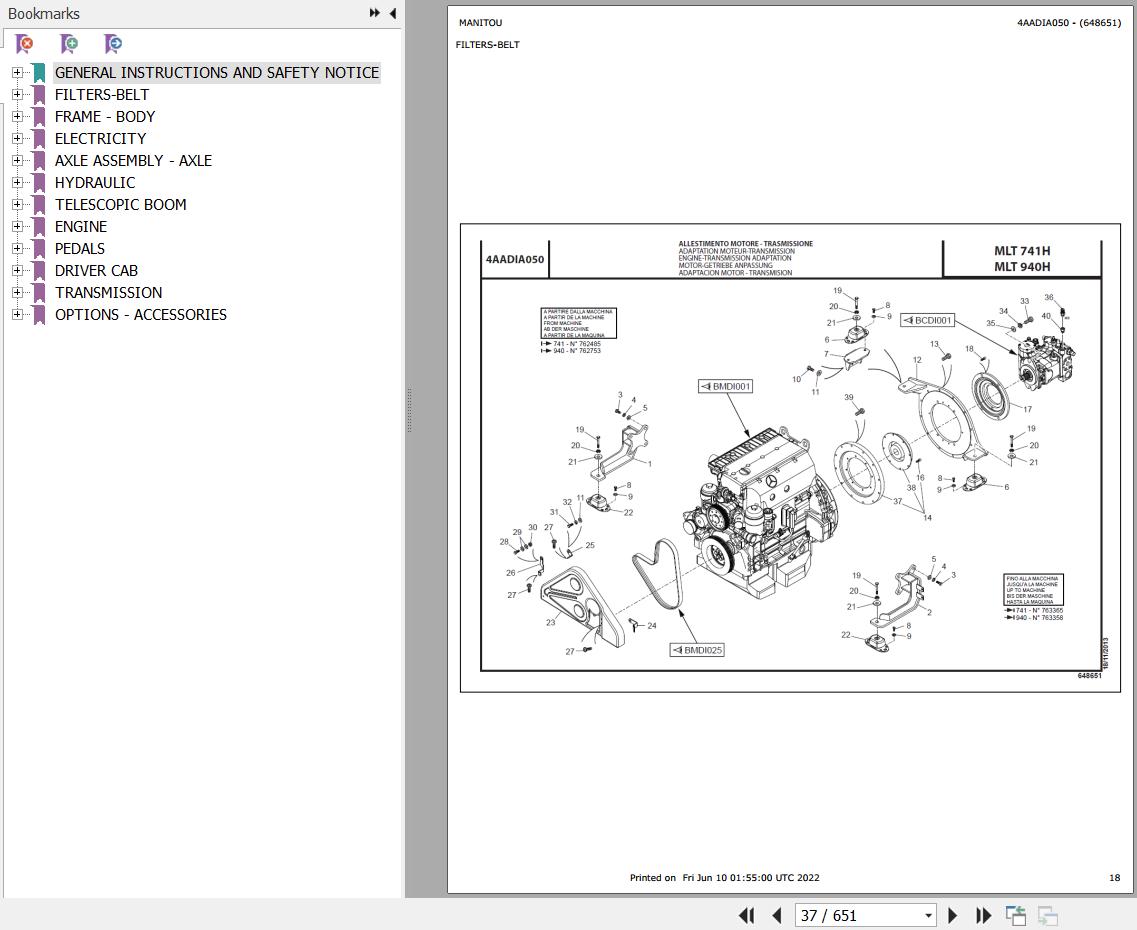Screen dimensions: 1137x930
Task: Expand the AXLE ASSEMBLY - AXLE node
Action: [17, 160]
